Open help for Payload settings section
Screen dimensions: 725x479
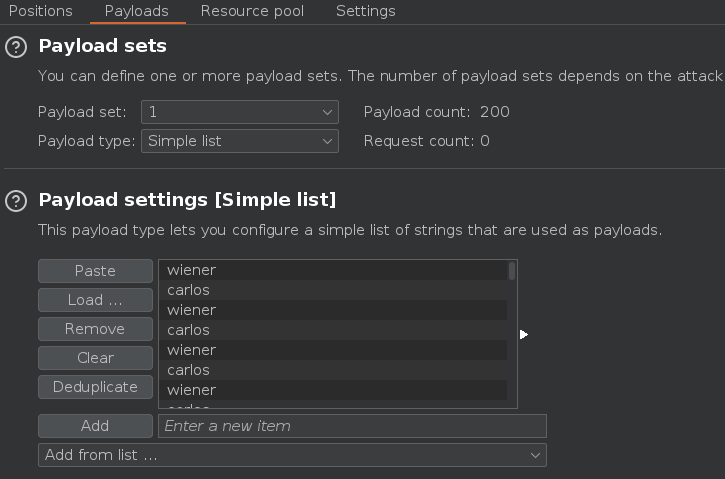pos(16,201)
